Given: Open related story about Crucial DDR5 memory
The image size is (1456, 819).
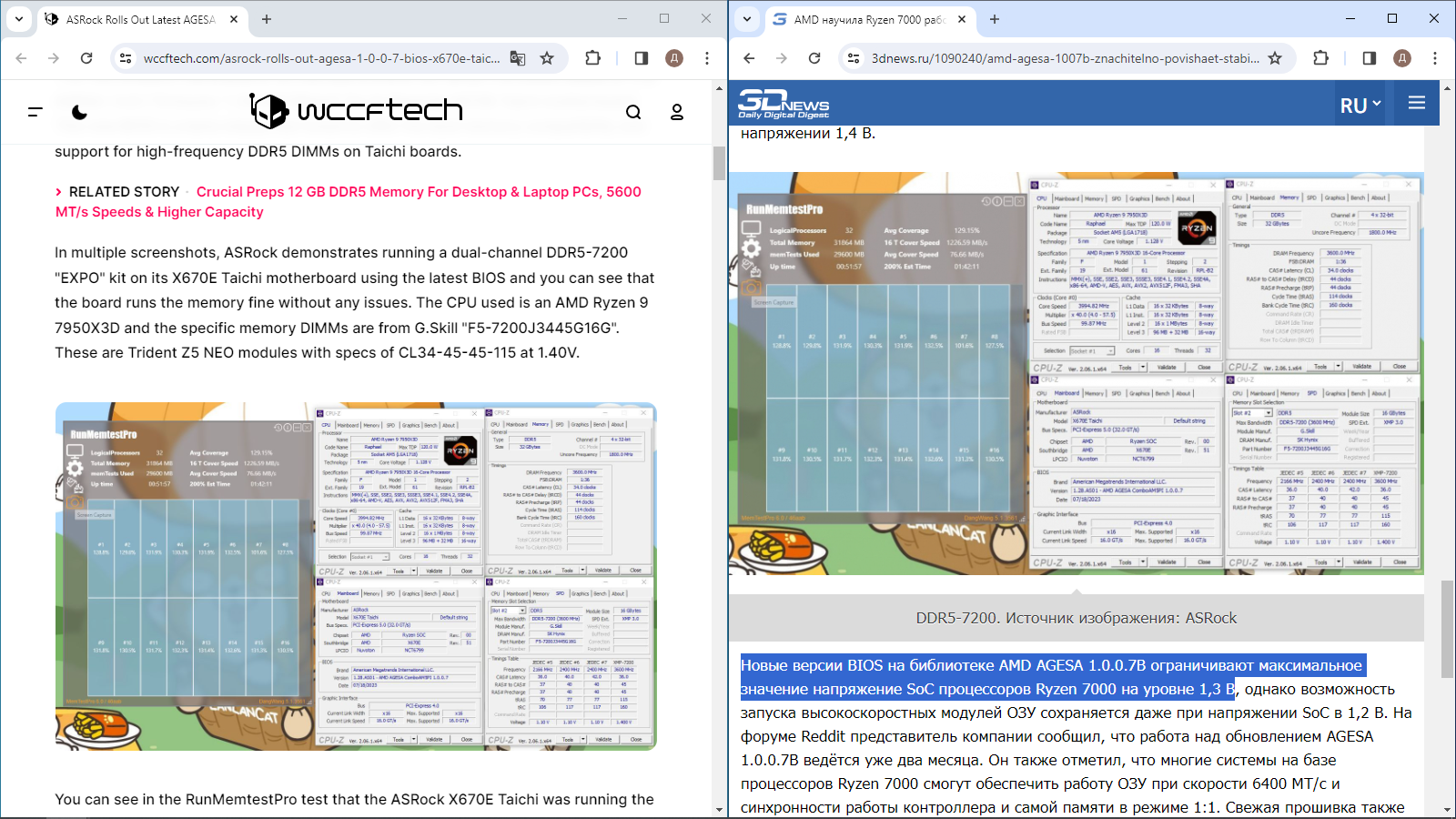Looking at the screenshot, I should 349,202.
